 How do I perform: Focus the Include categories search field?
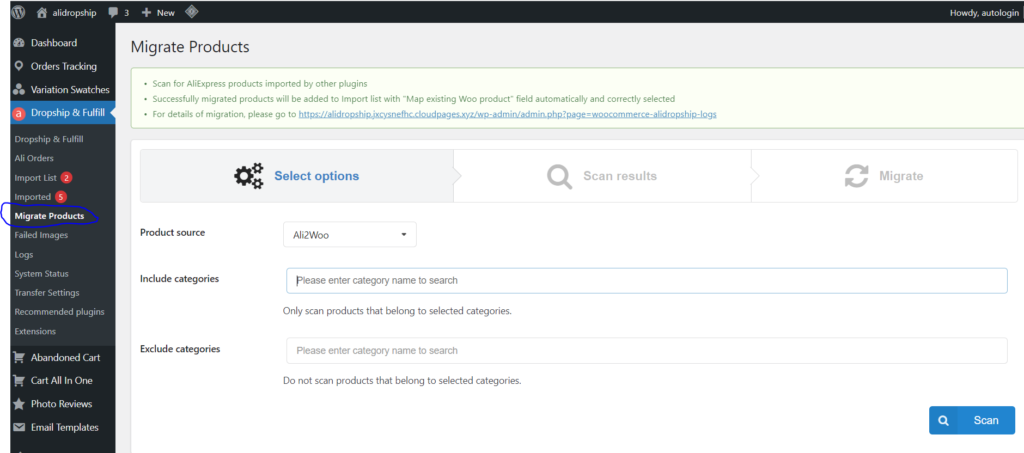[647, 281]
